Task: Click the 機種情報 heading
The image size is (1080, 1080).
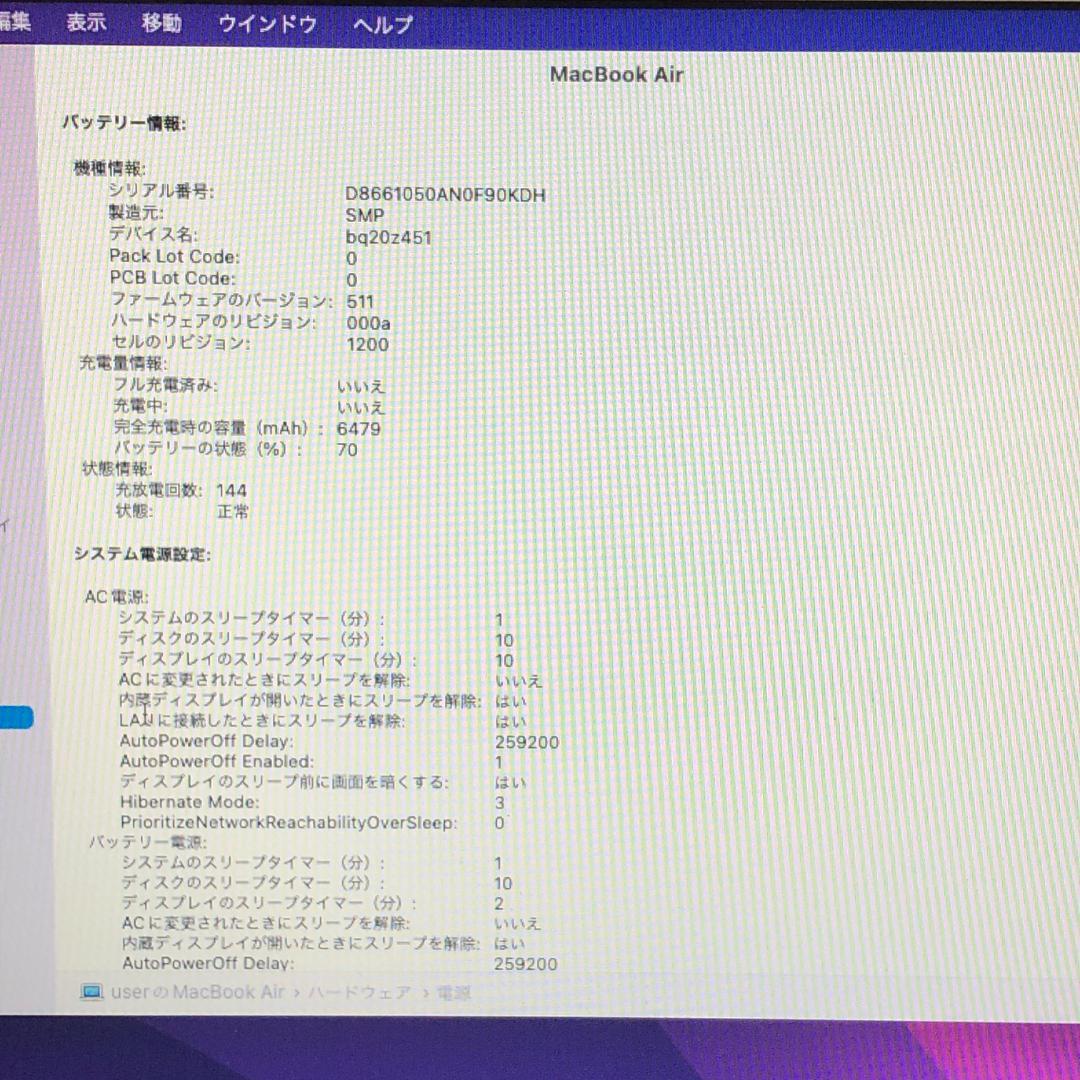Action: [110, 168]
